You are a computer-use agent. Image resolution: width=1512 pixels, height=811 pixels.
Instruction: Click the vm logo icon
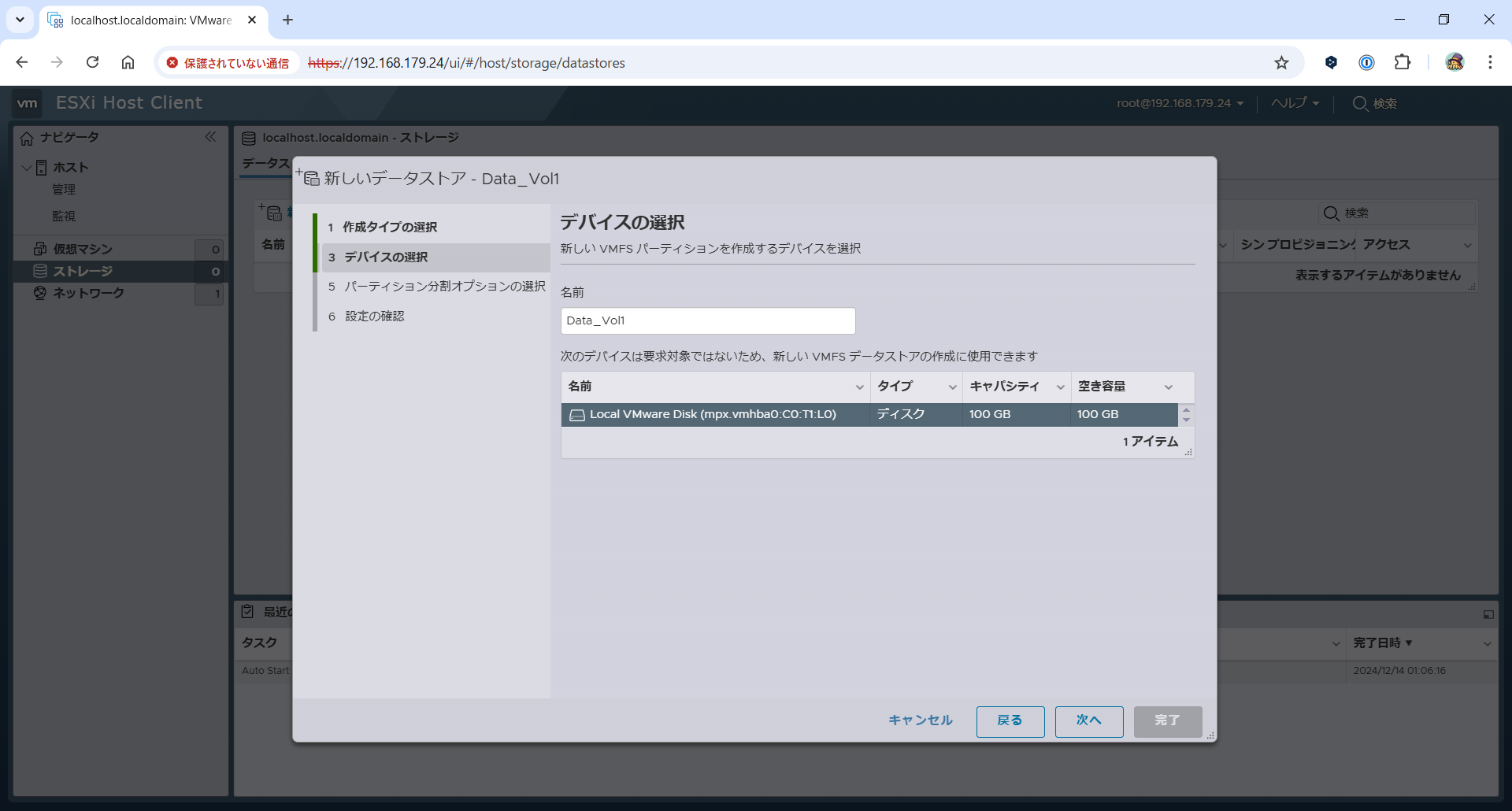[28, 103]
